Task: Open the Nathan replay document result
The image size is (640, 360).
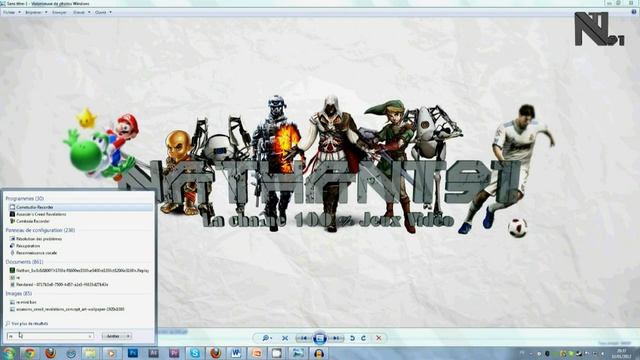Action: 80,270
